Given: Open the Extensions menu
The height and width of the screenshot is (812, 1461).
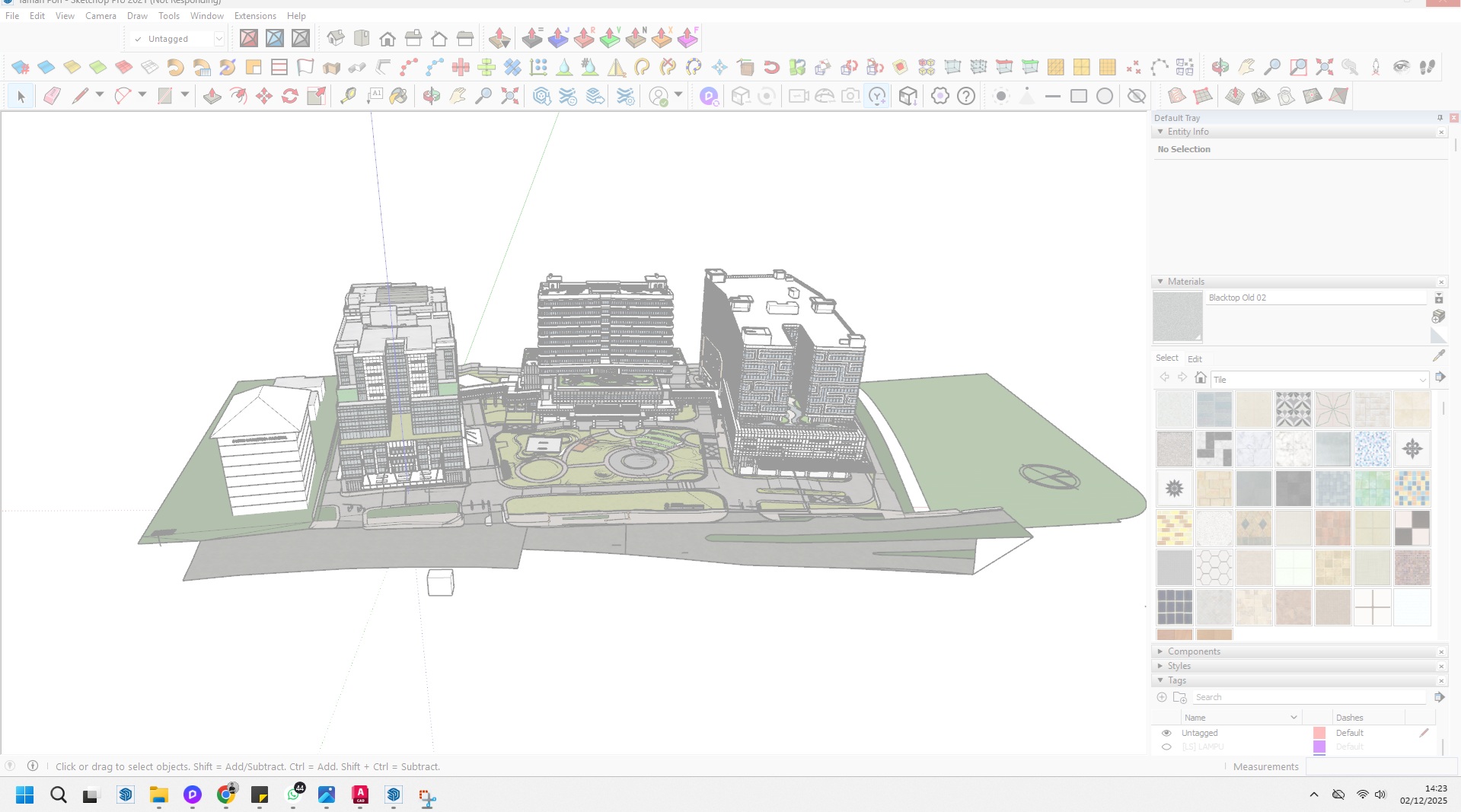Looking at the screenshot, I should (x=255, y=16).
